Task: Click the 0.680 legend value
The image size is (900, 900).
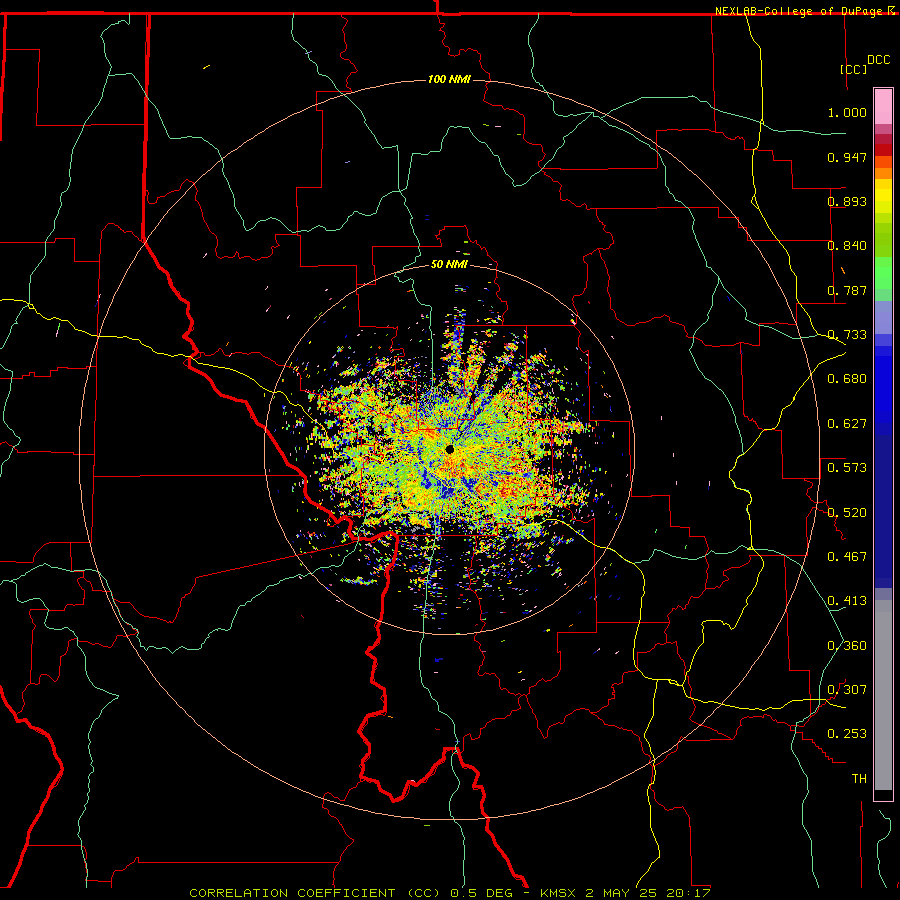Action: point(847,379)
